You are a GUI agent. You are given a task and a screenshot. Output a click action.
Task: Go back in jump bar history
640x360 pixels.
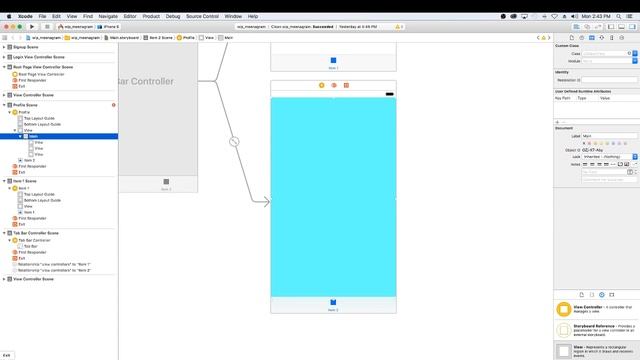(x=13, y=38)
